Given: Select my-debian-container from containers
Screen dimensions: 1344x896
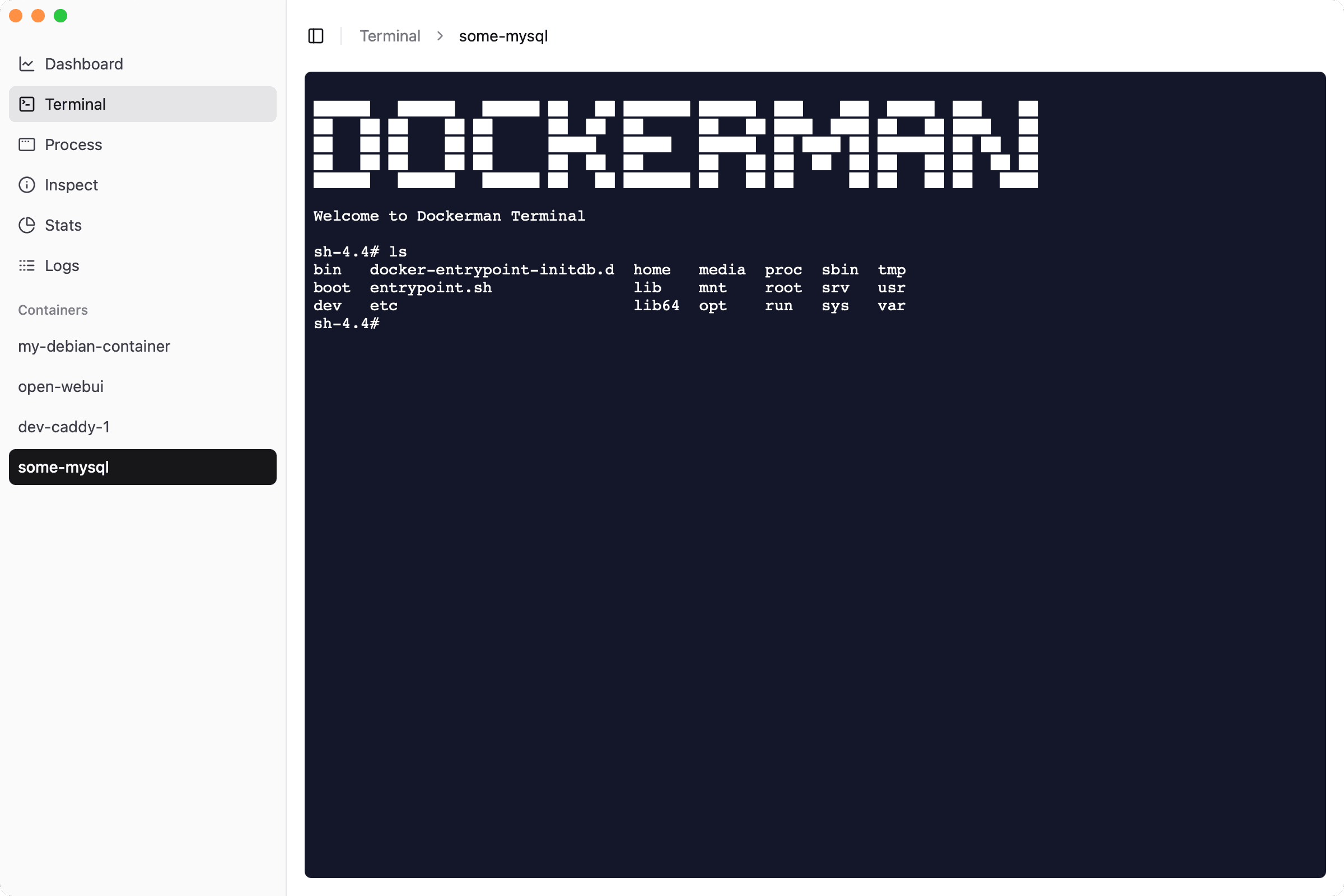Looking at the screenshot, I should point(94,346).
